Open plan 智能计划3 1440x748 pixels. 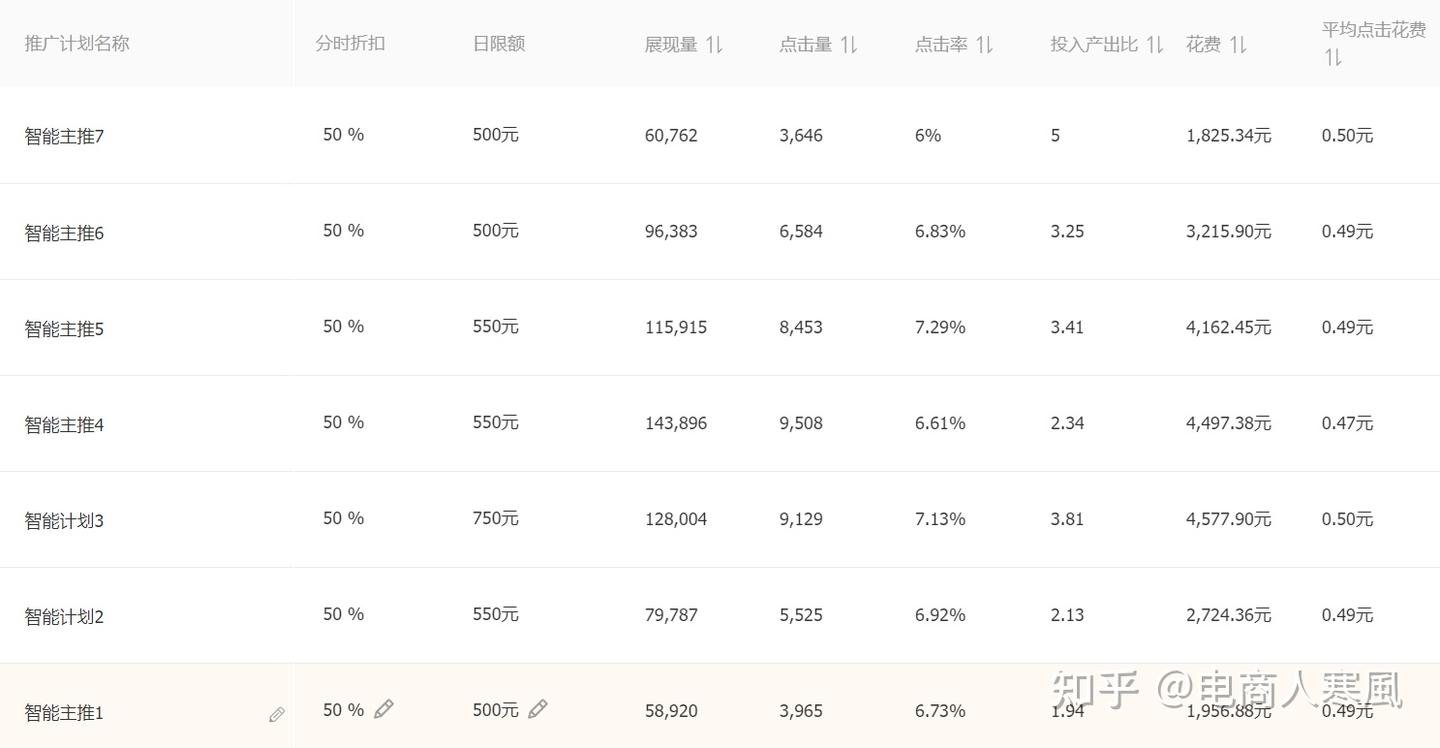point(64,520)
